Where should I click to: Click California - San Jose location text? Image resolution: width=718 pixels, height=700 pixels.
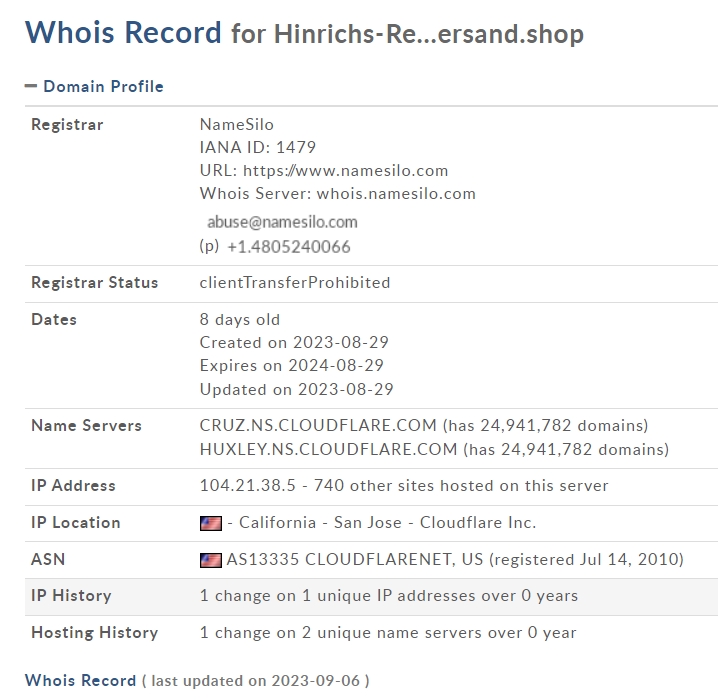pos(320,522)
